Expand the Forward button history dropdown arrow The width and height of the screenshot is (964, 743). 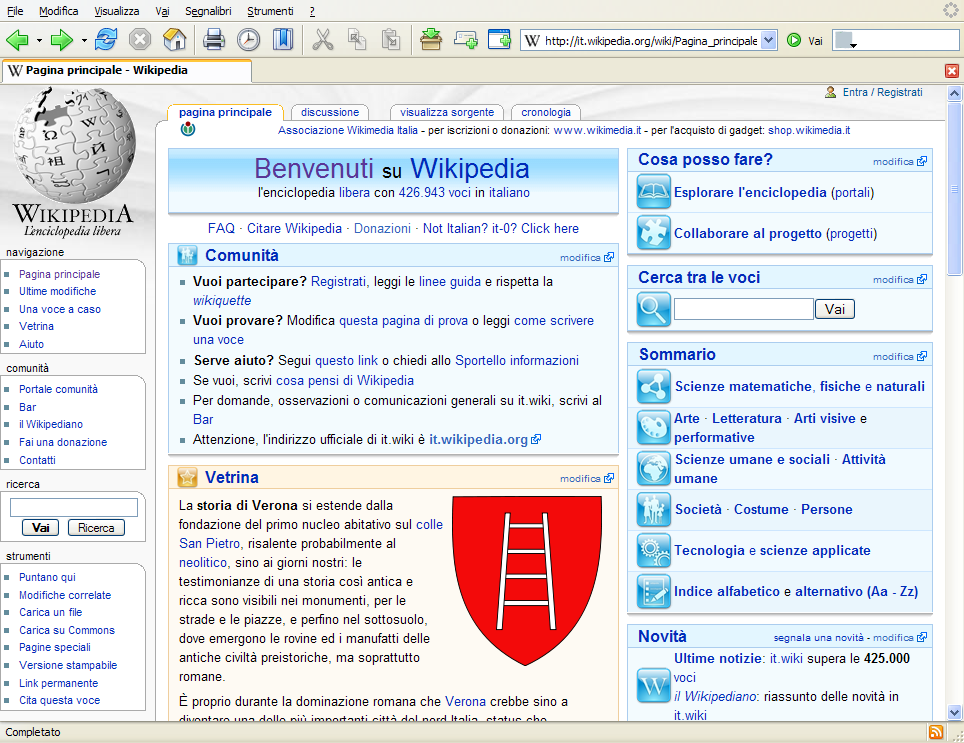point(84,41)
